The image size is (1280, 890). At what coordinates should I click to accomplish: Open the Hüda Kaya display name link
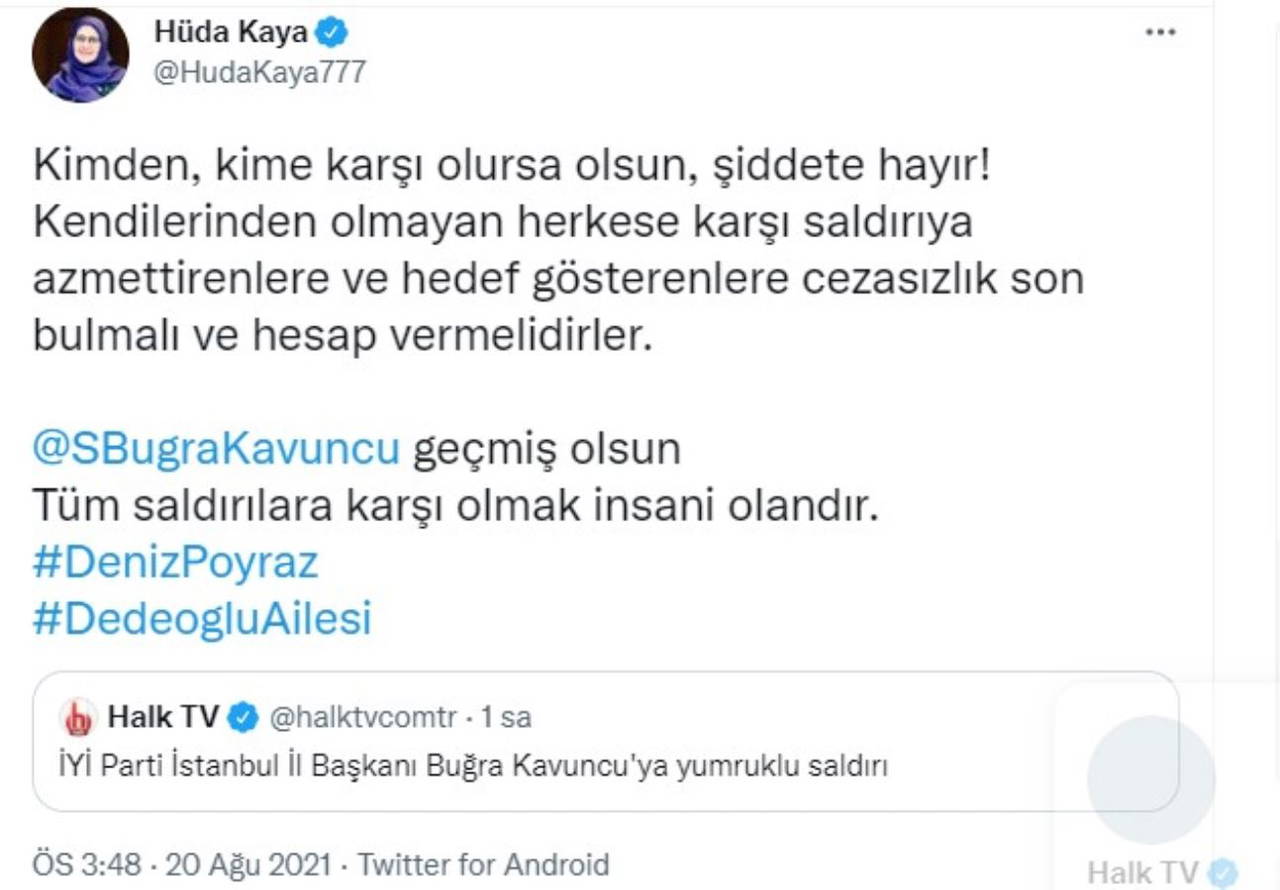coord(229,33)
